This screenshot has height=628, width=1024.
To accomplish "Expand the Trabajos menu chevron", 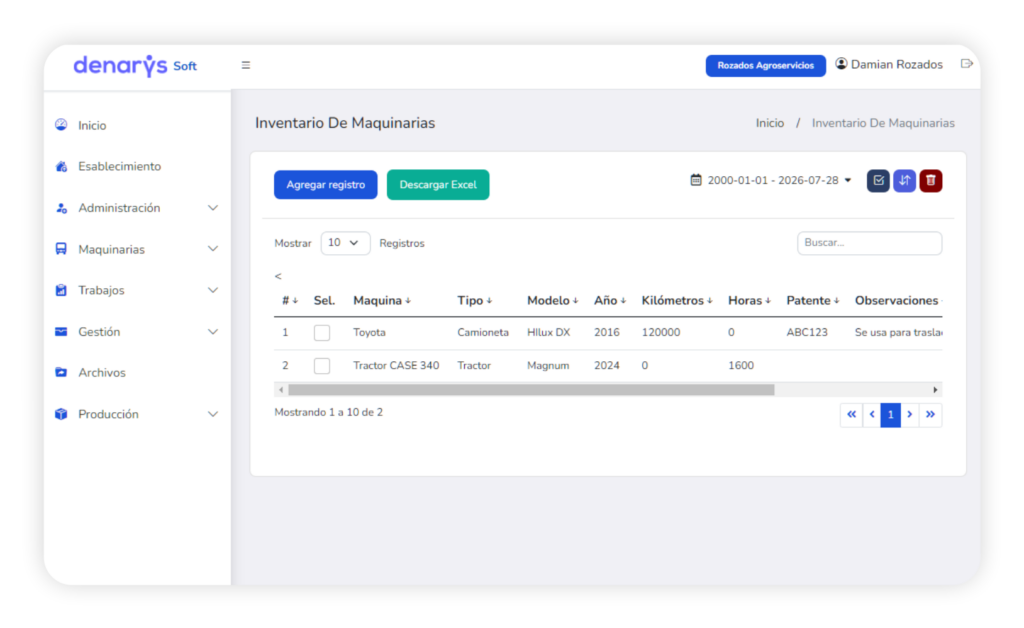I will coord(213,290).
